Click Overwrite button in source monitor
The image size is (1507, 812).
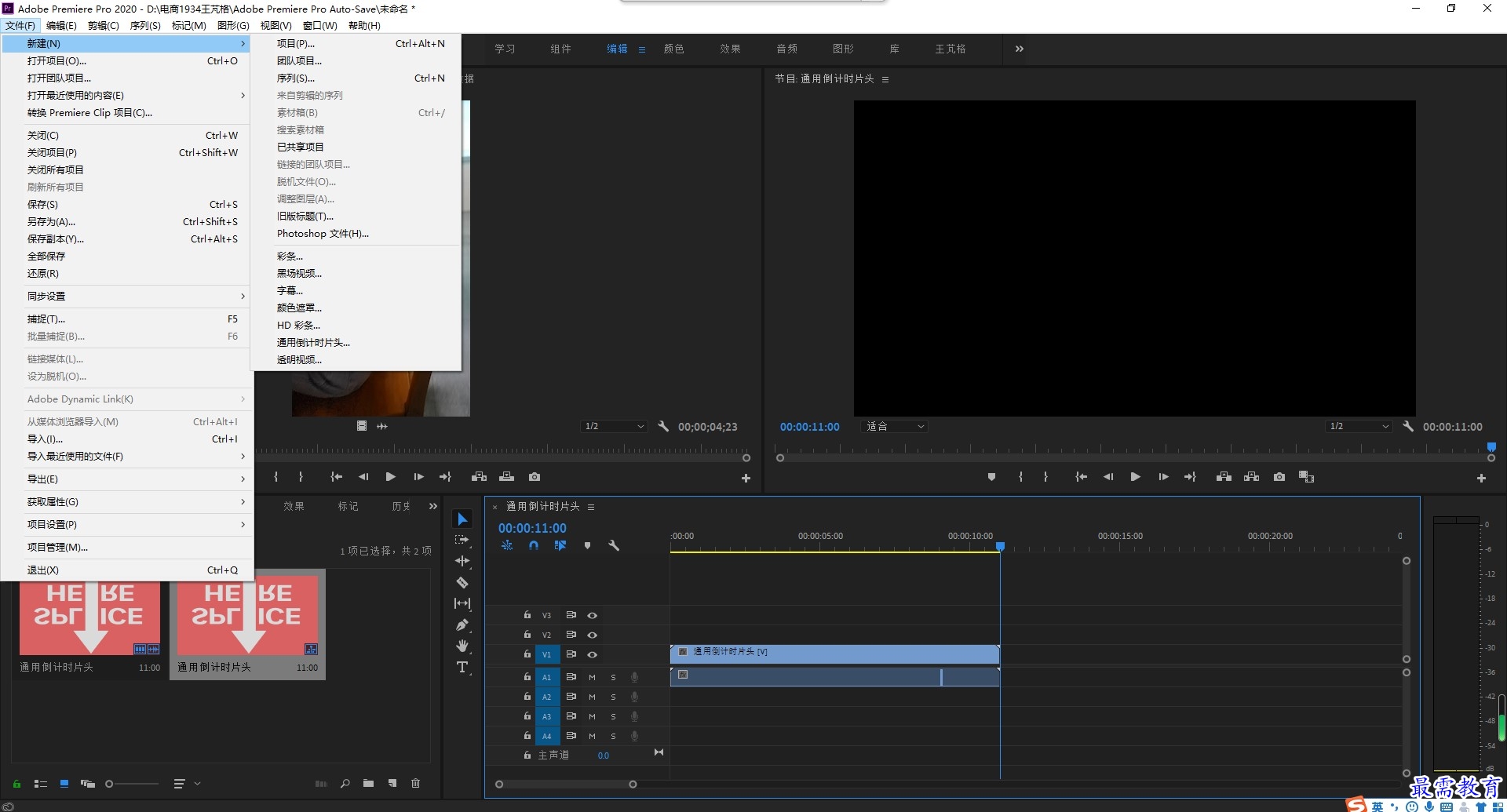click(507, 477)
